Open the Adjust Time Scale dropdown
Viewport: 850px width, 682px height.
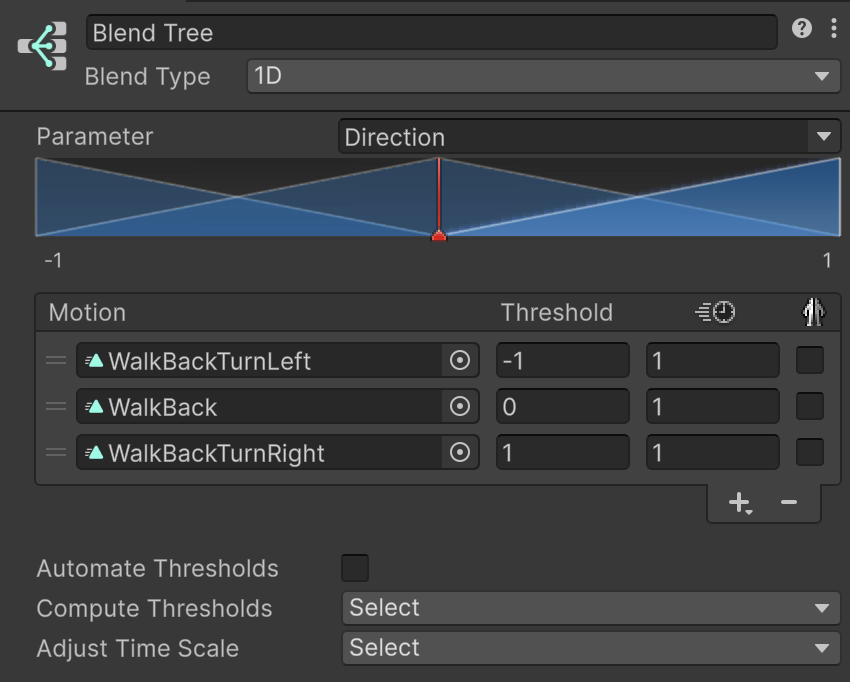coord(591,648)
